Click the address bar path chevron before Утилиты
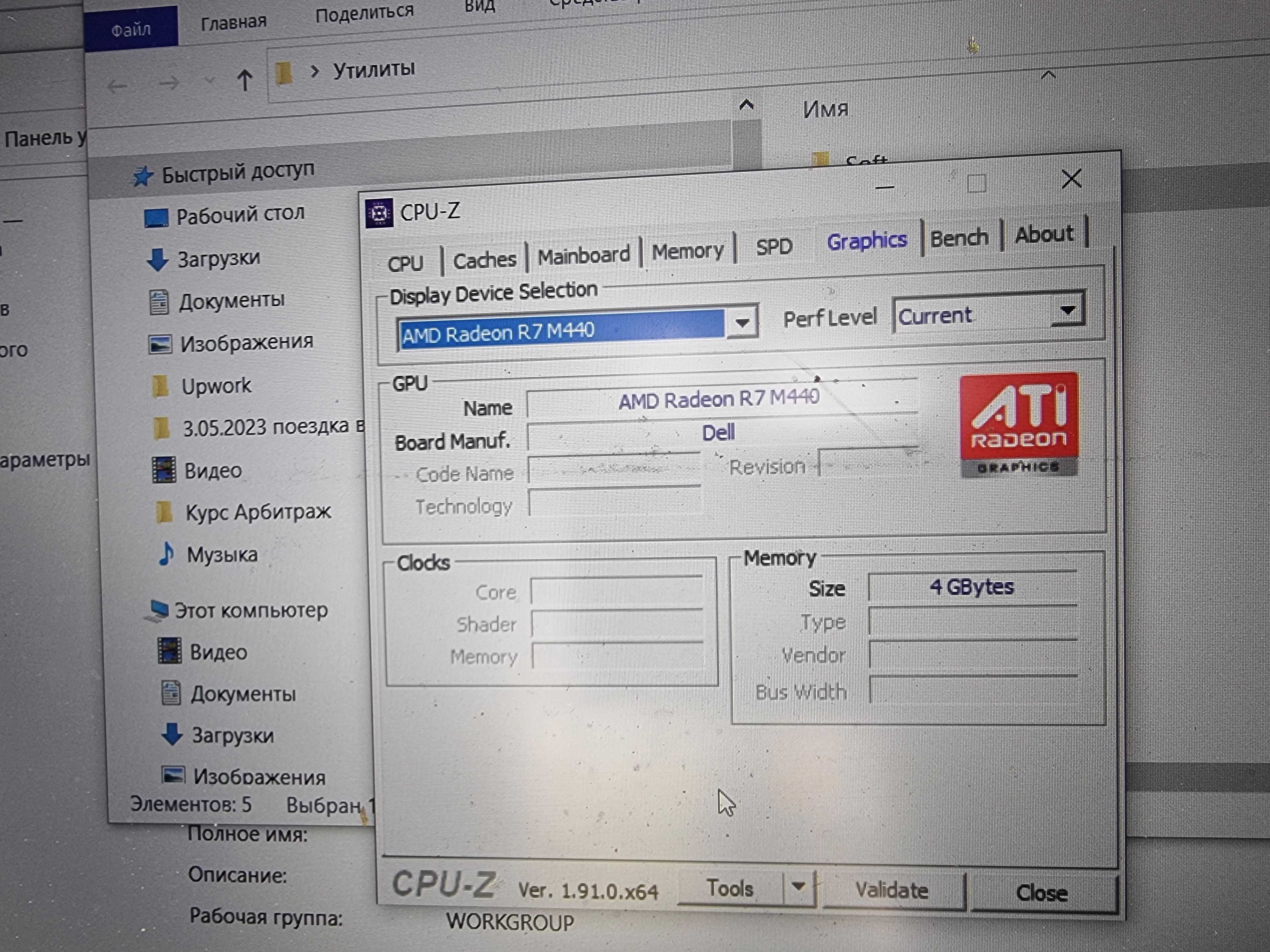 point(314,72)
